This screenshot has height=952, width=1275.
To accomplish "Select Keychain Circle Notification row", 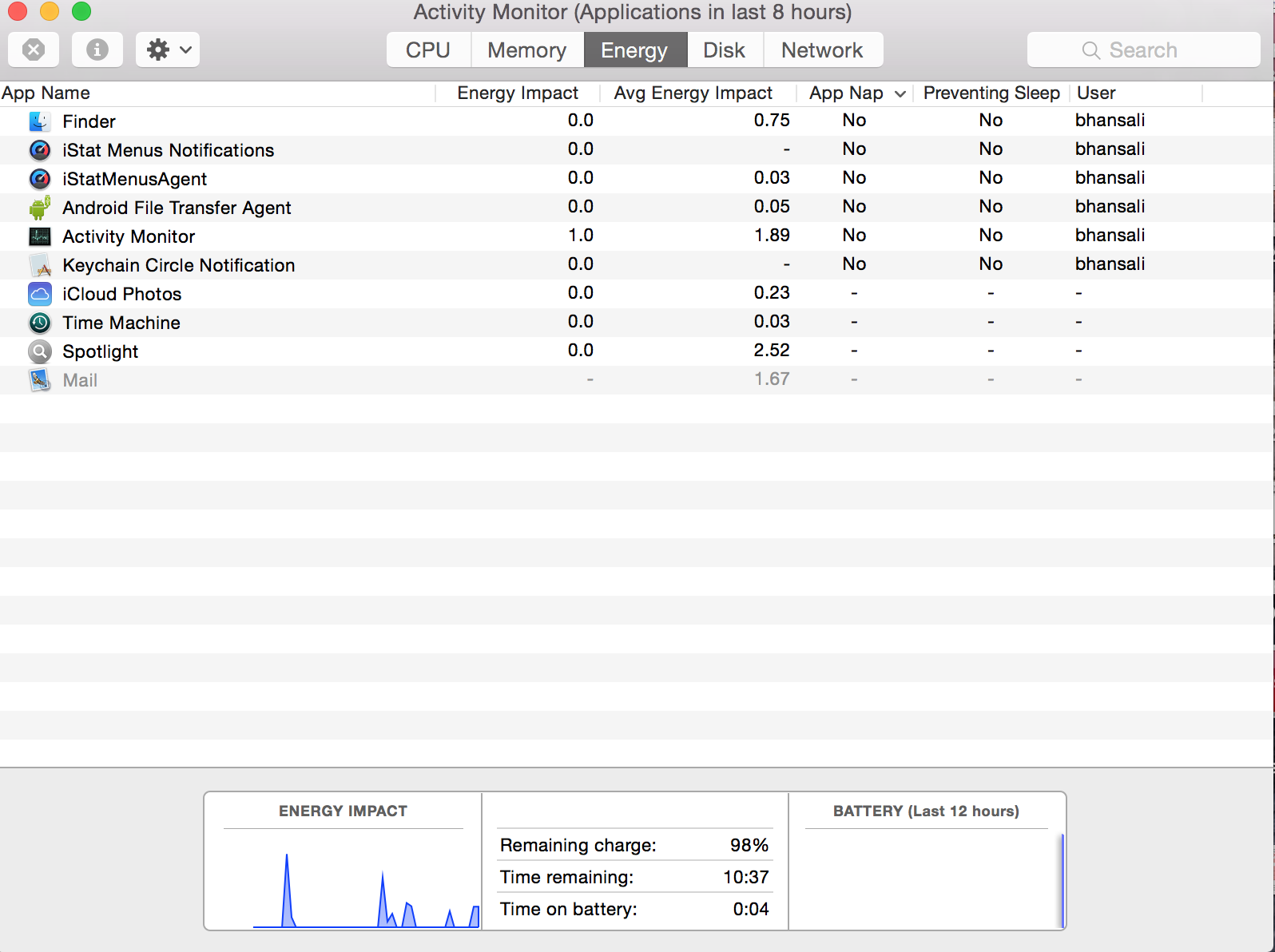I will tap(637, 265).
